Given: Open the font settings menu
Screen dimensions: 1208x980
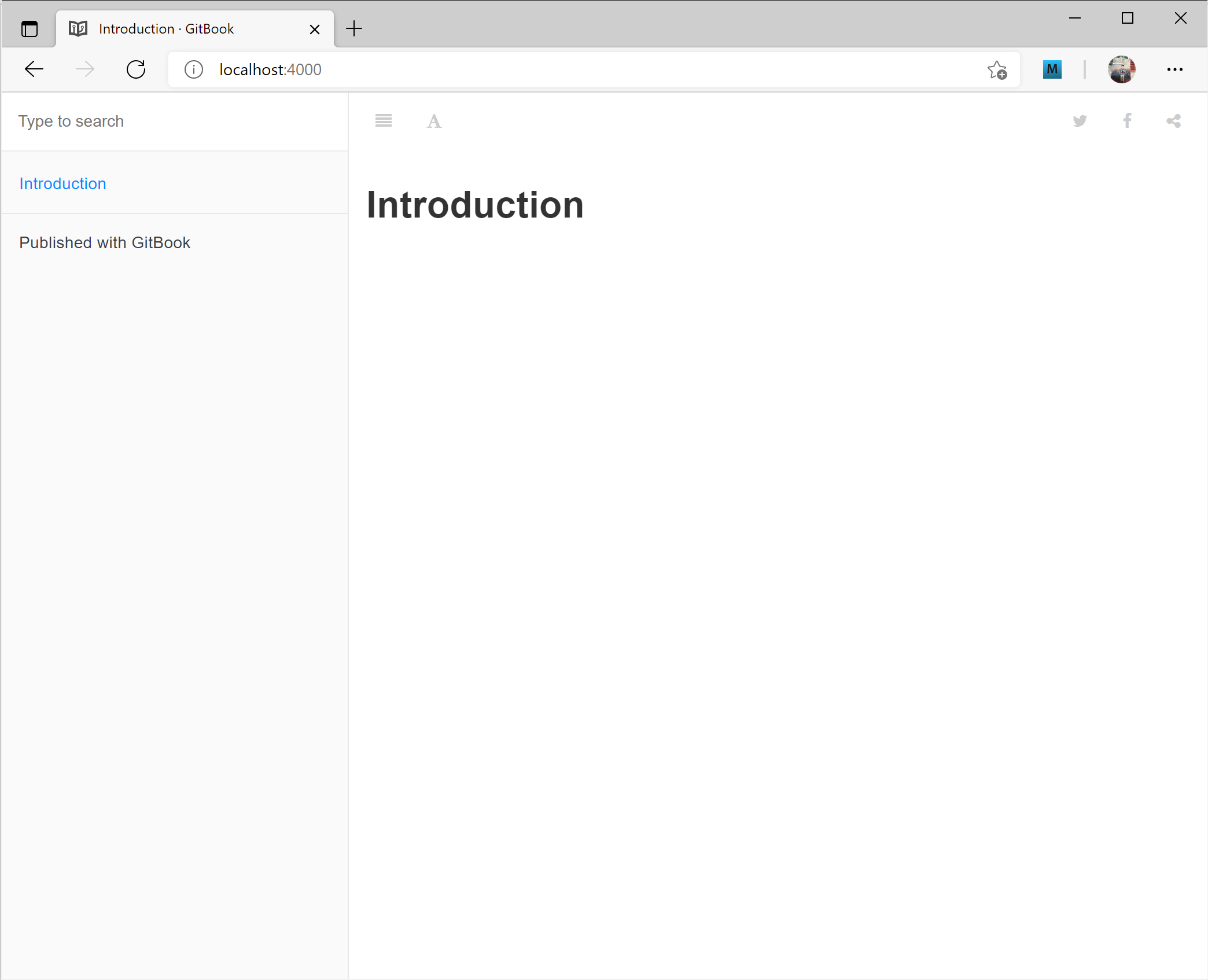Looking at the screenshot, I should point(434,121).
